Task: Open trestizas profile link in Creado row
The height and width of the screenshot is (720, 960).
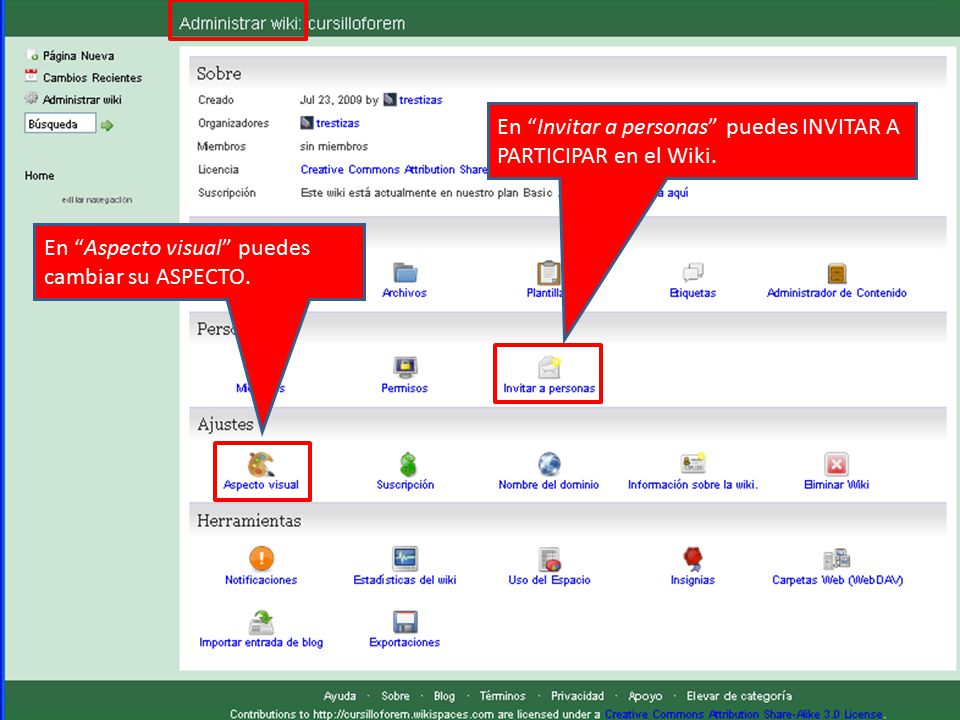Action: pos(421,100)
